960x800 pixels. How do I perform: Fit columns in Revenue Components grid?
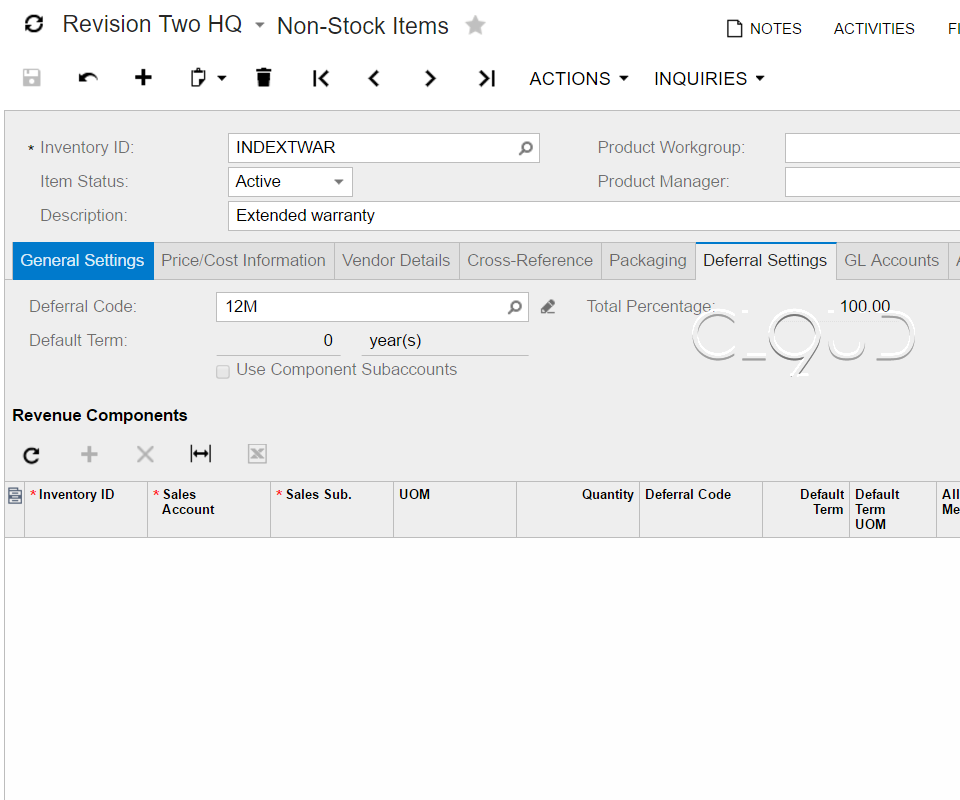click(201, 454)
